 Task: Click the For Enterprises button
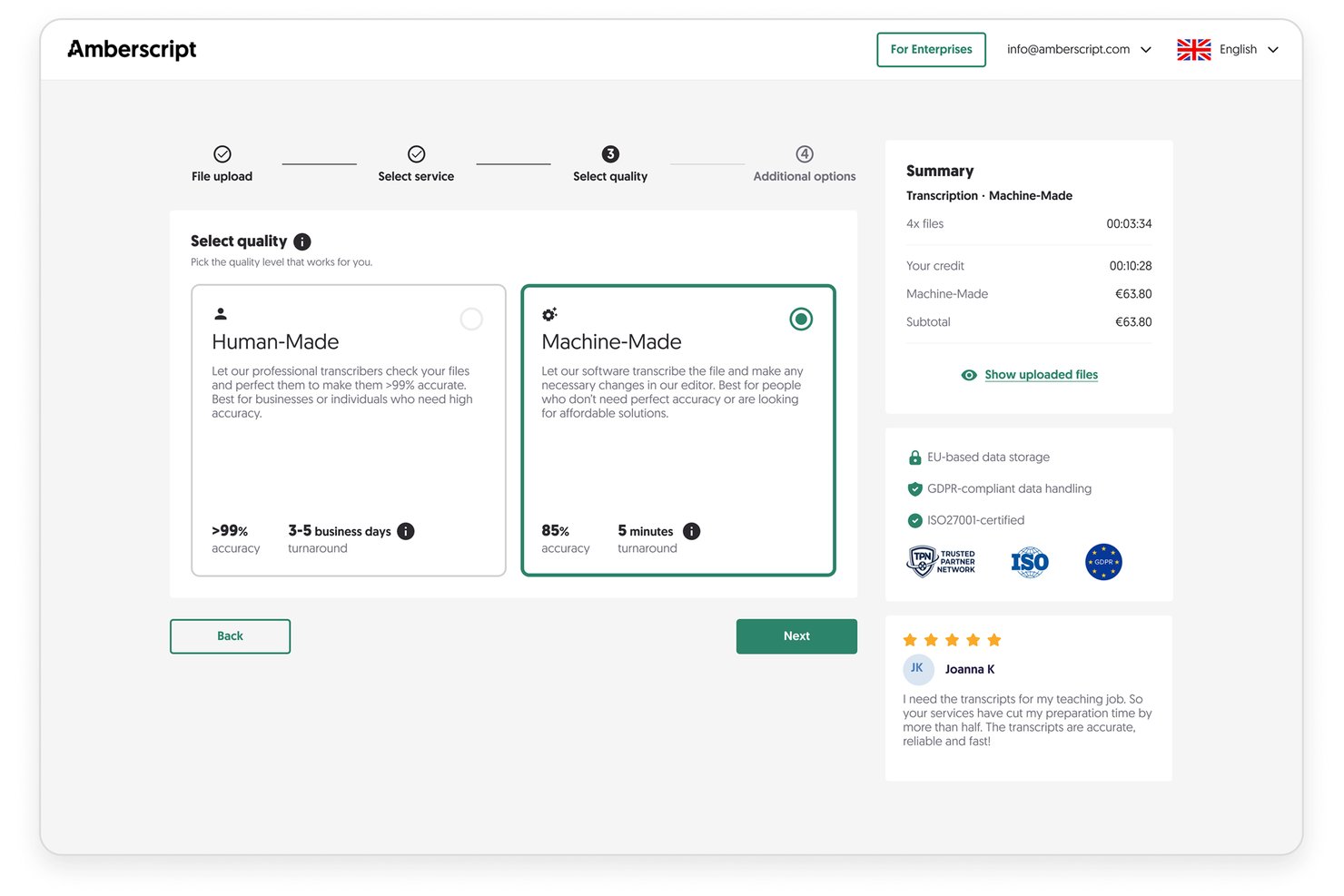[932, 50]
